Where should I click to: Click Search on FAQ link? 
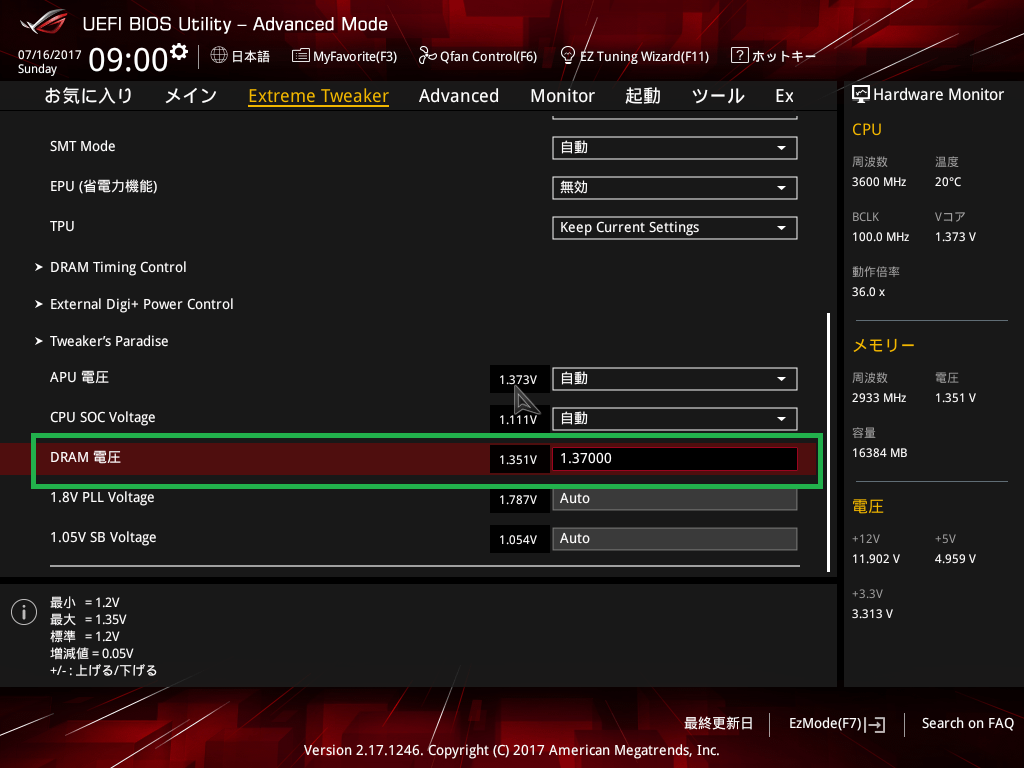967,723
